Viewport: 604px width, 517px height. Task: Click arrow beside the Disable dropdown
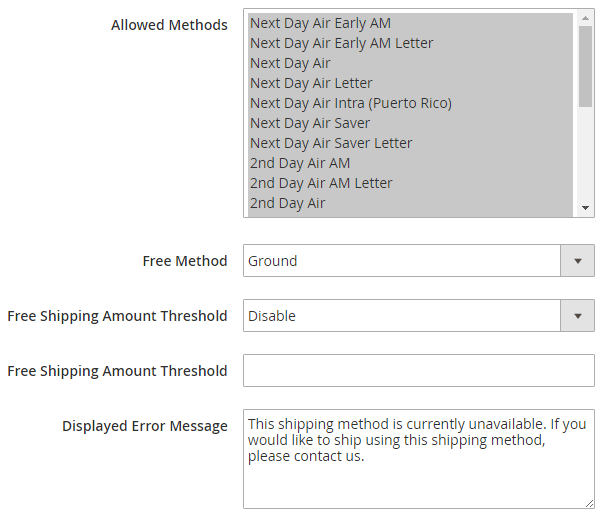[577, 316]
